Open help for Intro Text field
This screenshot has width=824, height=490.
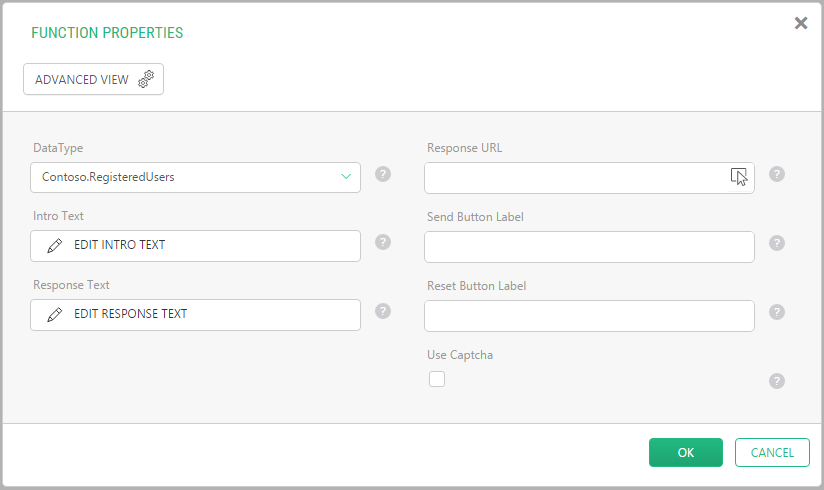coord(383,242)
